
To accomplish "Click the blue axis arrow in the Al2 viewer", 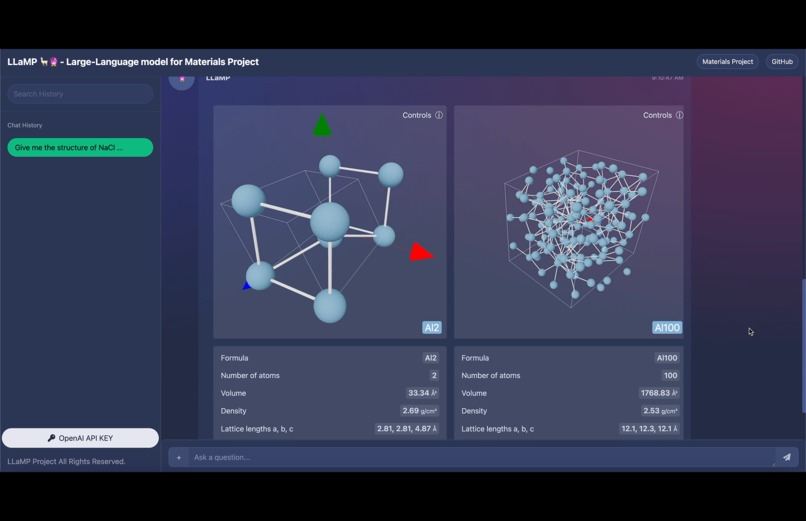I will point(246,286).
